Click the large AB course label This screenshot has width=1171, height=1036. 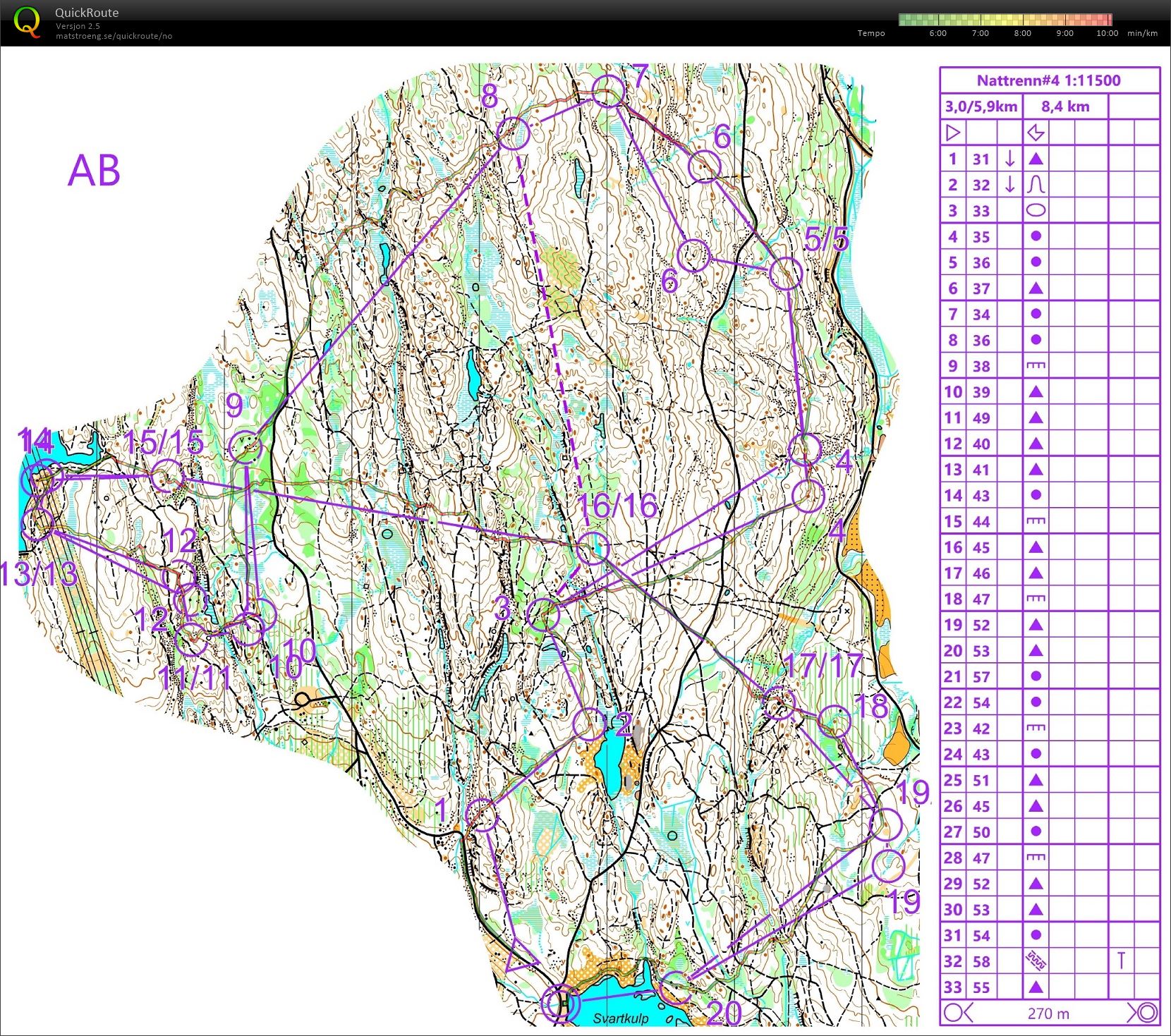tap(94, 171)
